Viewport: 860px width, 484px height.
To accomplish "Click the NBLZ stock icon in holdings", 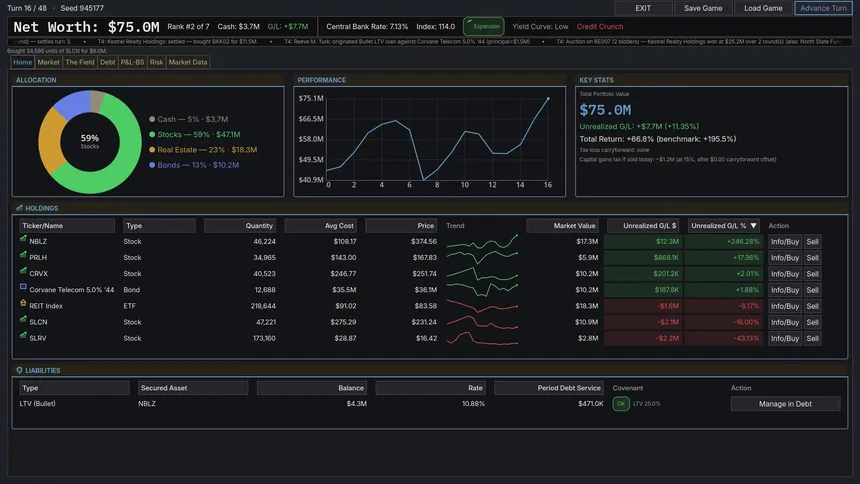I will click(23, 239).
